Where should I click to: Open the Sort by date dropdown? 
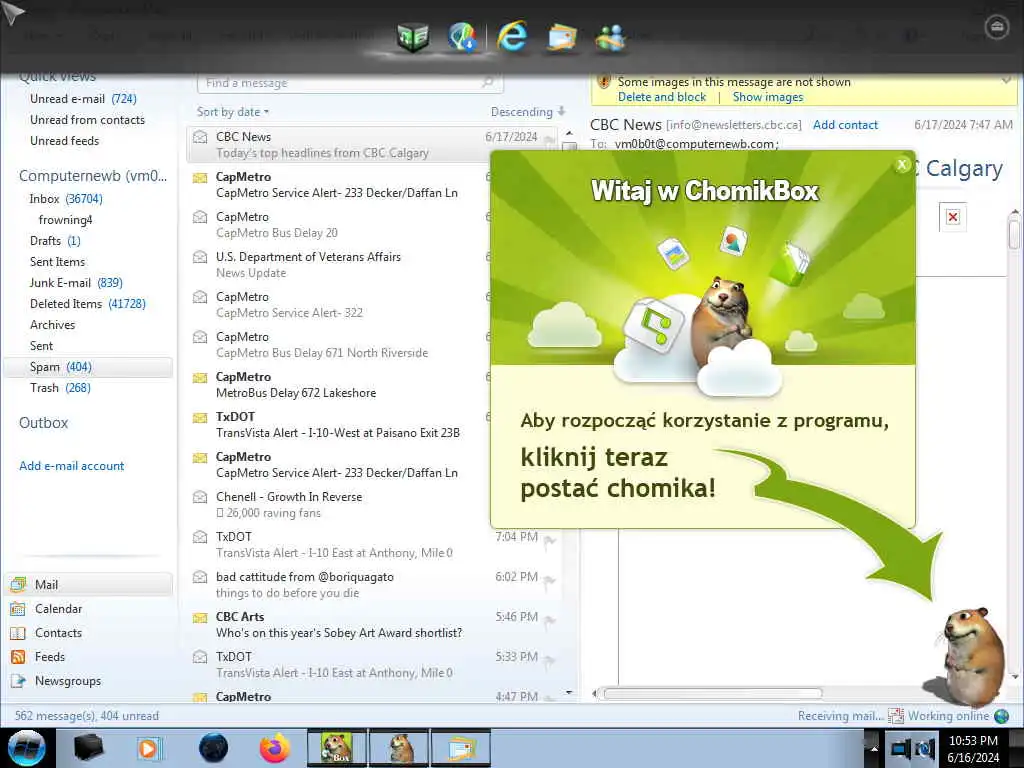(233, 112)
